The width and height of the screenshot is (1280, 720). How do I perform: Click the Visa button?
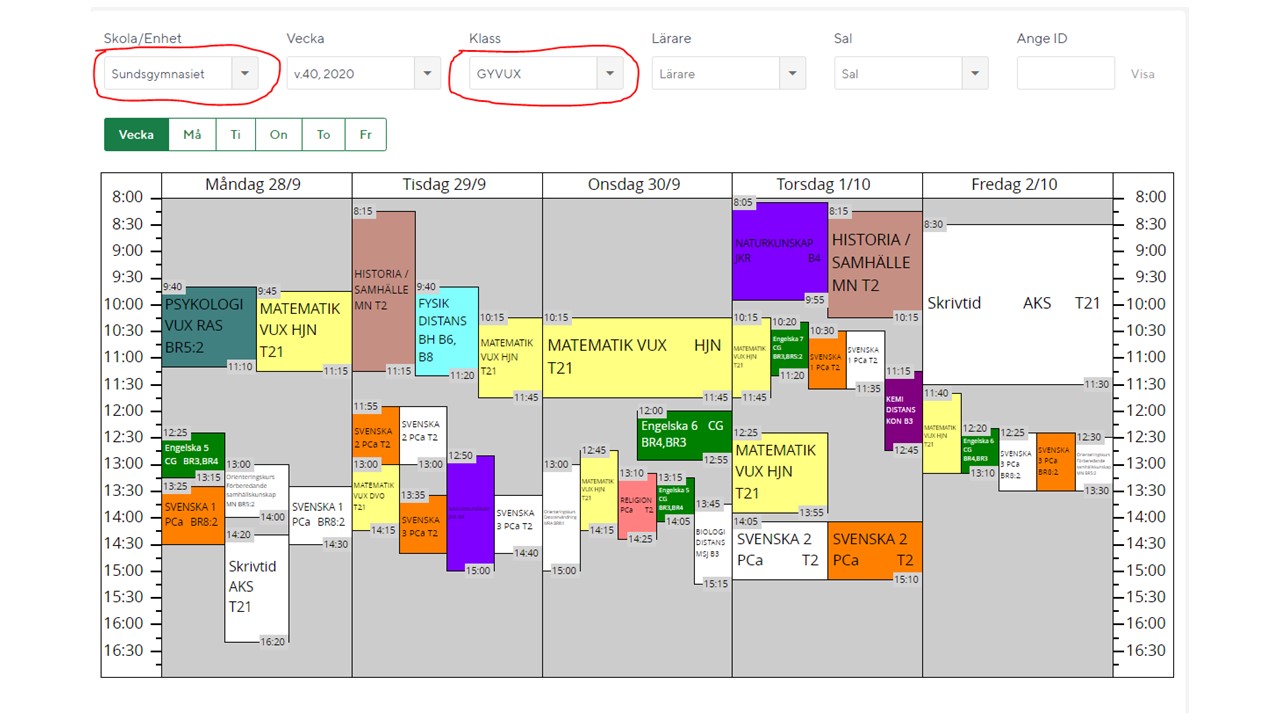tap(1142, 74)
